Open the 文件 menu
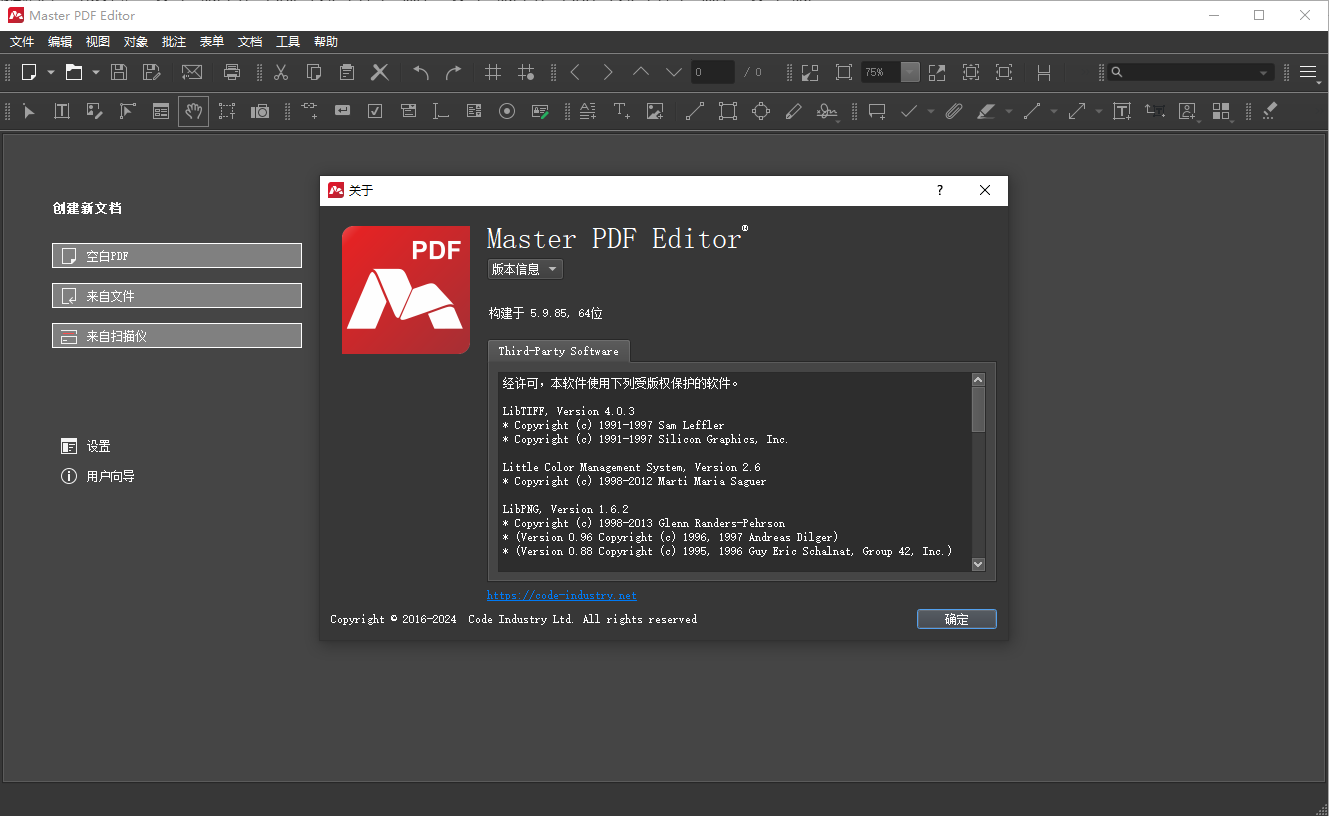Screen dimensions: 1329x816 click(22, 41)
